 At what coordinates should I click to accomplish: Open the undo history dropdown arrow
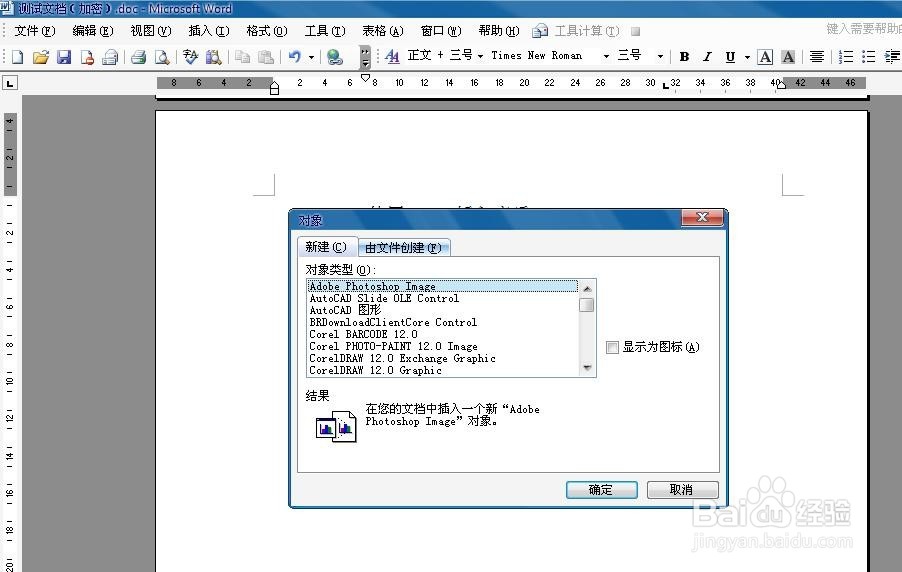[311, 57]
